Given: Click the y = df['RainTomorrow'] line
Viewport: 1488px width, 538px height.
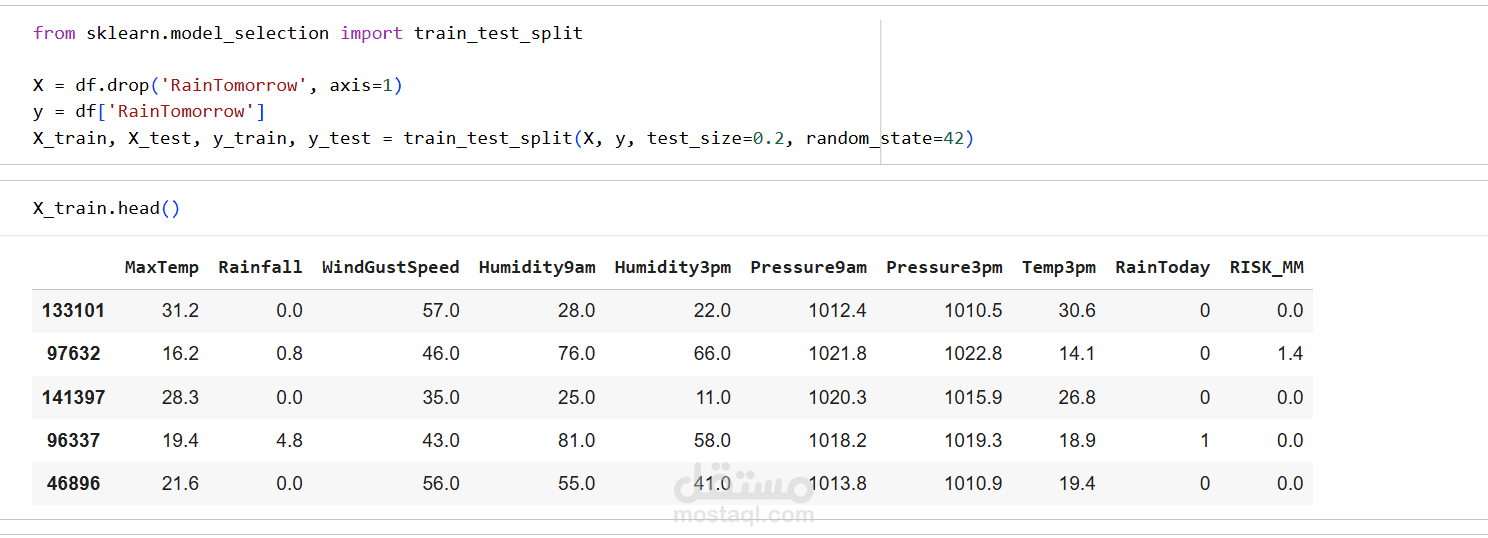Looking at the screenshot, I should click(148, 111).
